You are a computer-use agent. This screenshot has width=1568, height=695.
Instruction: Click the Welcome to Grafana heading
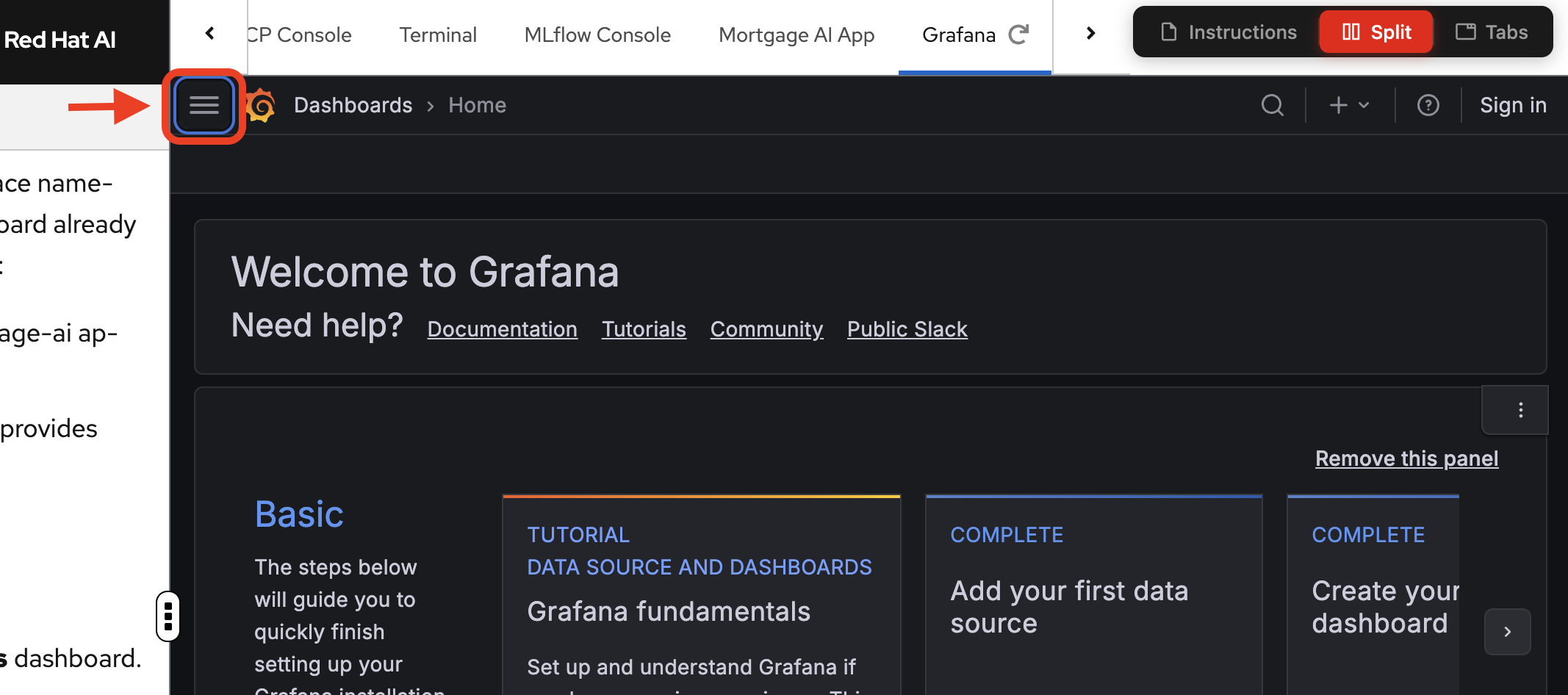click(x=425, y=272)
